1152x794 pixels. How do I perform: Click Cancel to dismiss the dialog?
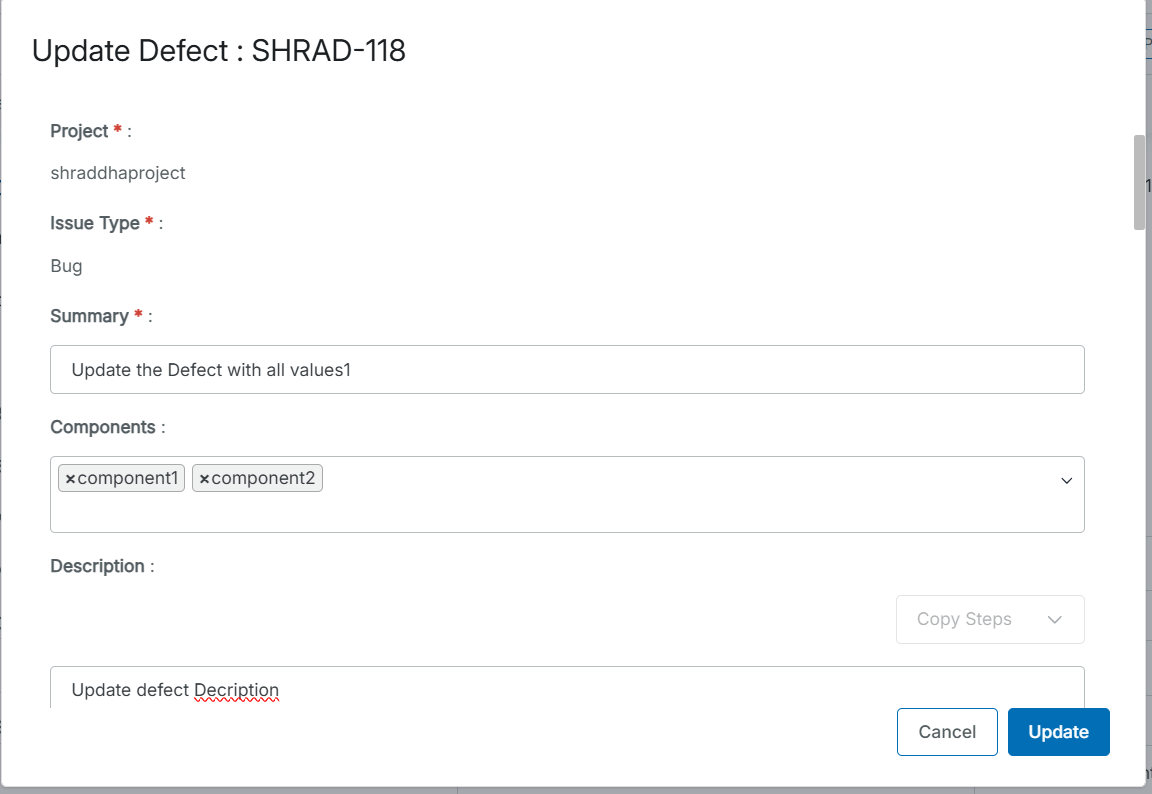946,731
